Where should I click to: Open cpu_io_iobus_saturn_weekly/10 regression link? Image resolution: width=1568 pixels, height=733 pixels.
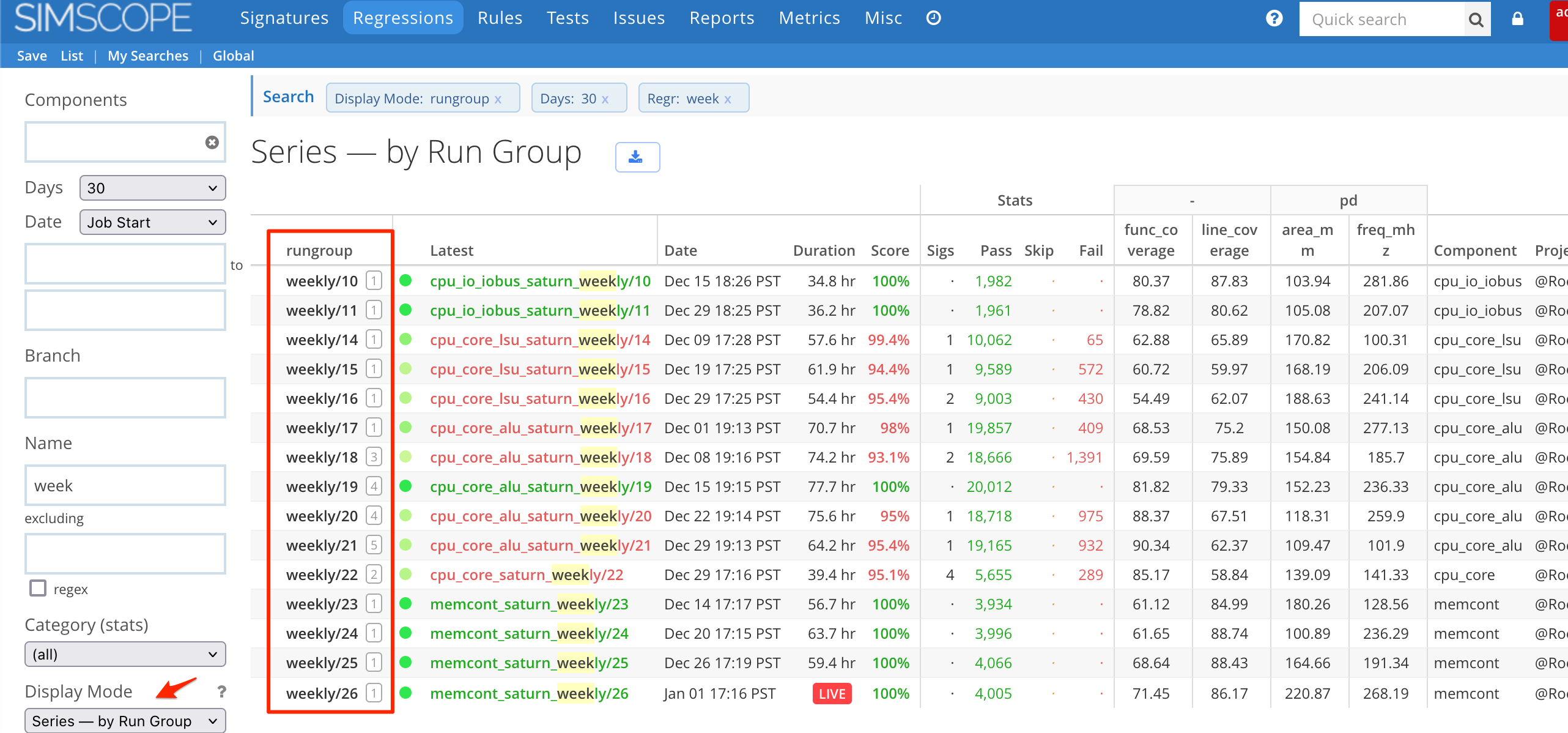coord(540,281)
